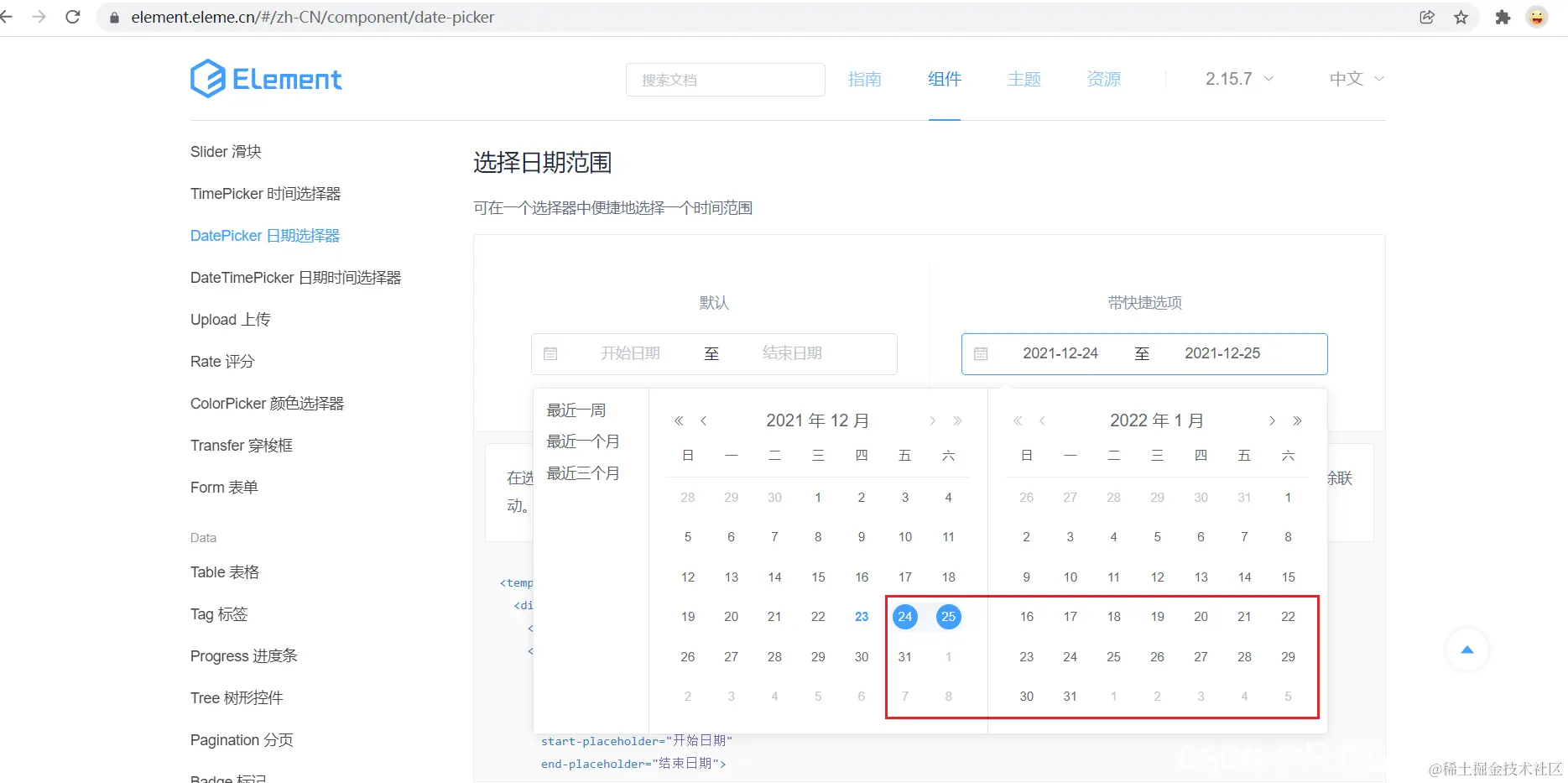Click the 2022 年 1 月 header
Screen dimensions: 1568x783
click(x=1157, y=420)
